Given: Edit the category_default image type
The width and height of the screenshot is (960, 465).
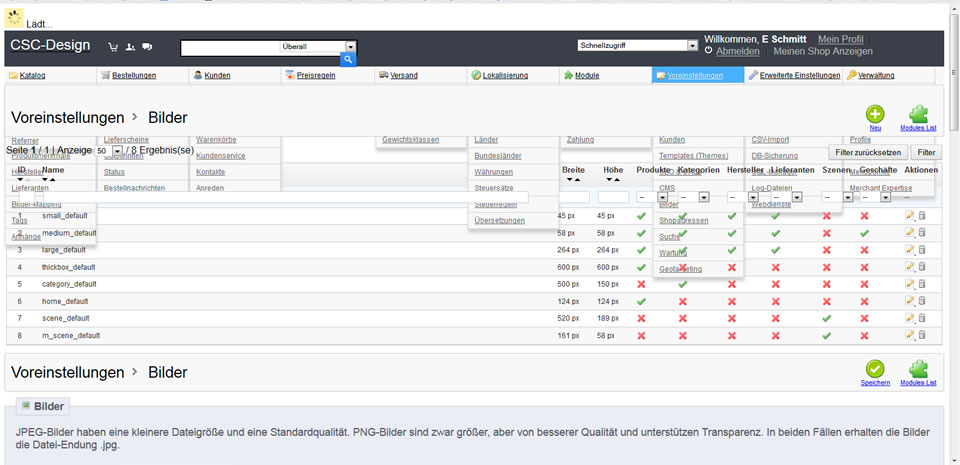Looking at the screenshot, I should click(x=910, y=284).
